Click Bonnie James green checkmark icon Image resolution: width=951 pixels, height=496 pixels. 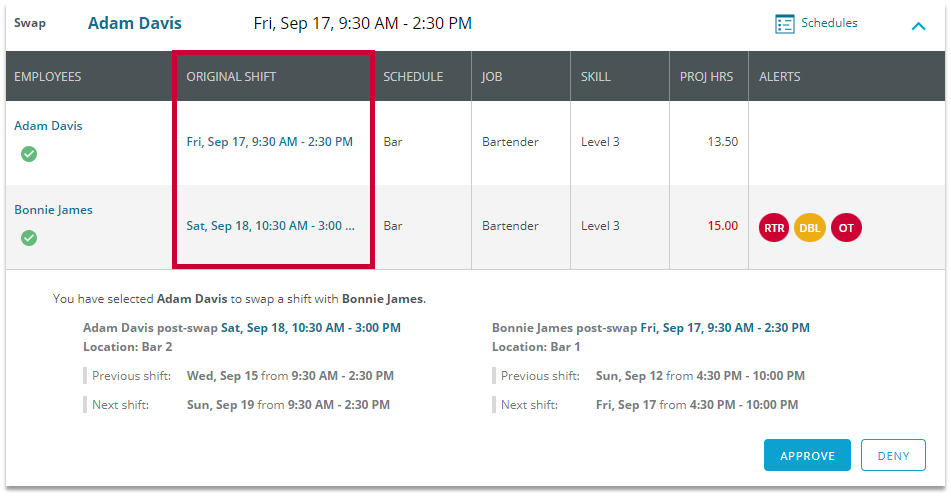click(29, 238)
